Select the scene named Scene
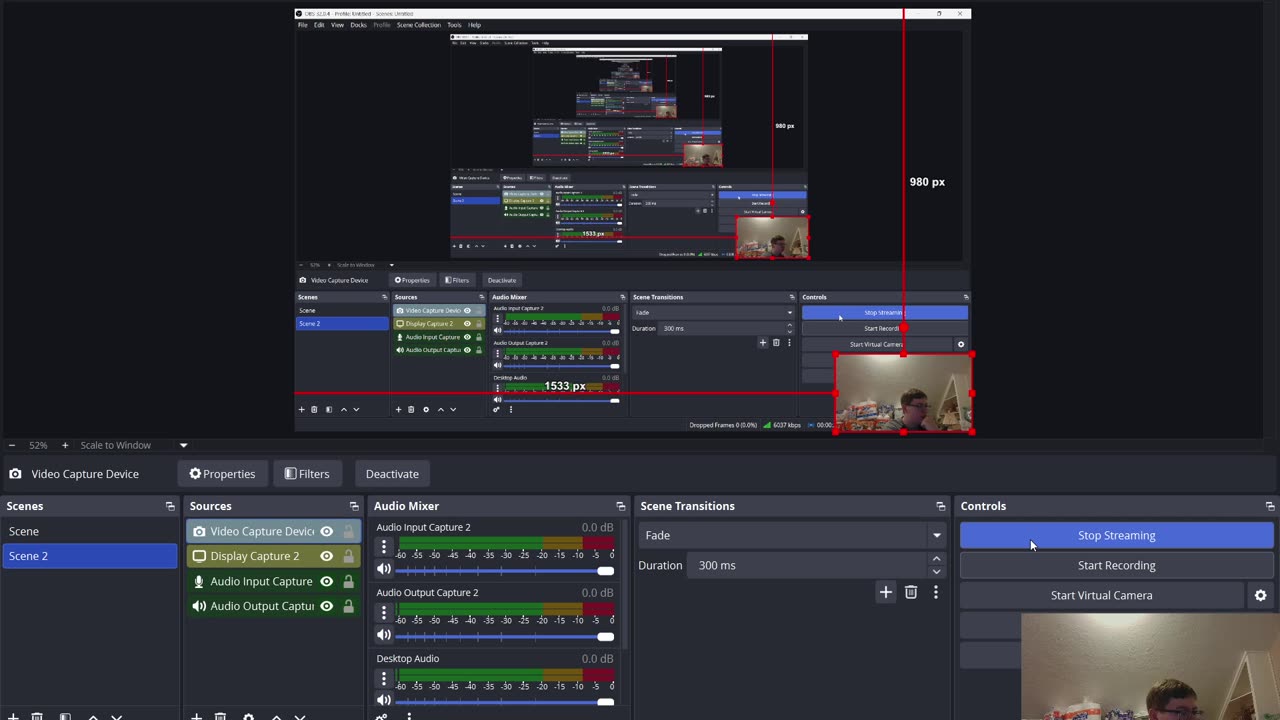The width and height of the screenshot is (1280, 720). 90,531
